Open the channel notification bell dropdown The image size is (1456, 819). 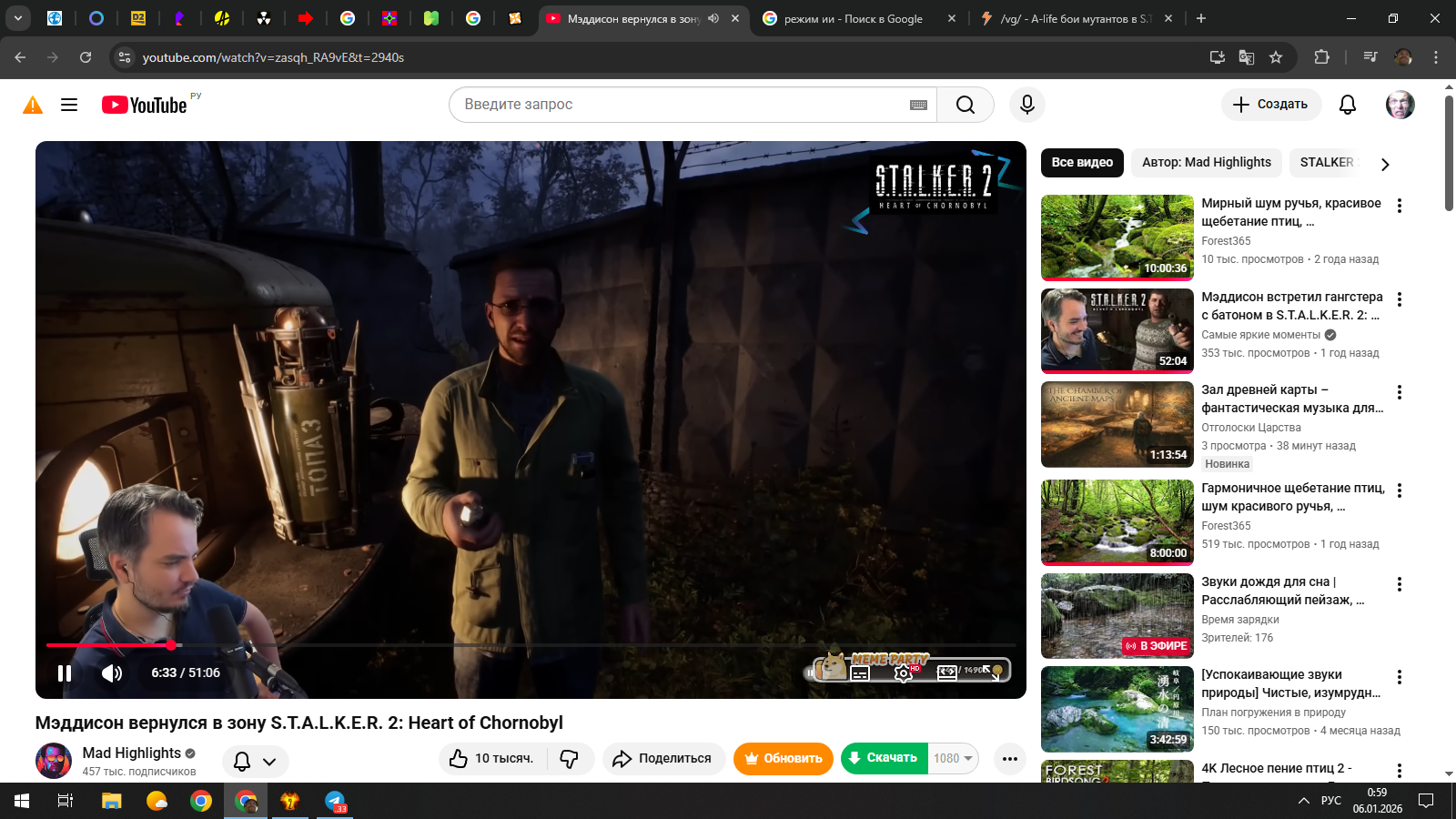pyautogui.click(x=256, y=762)
